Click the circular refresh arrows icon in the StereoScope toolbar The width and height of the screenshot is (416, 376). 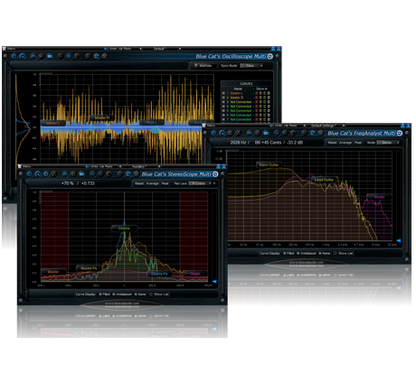click(128, 174)
